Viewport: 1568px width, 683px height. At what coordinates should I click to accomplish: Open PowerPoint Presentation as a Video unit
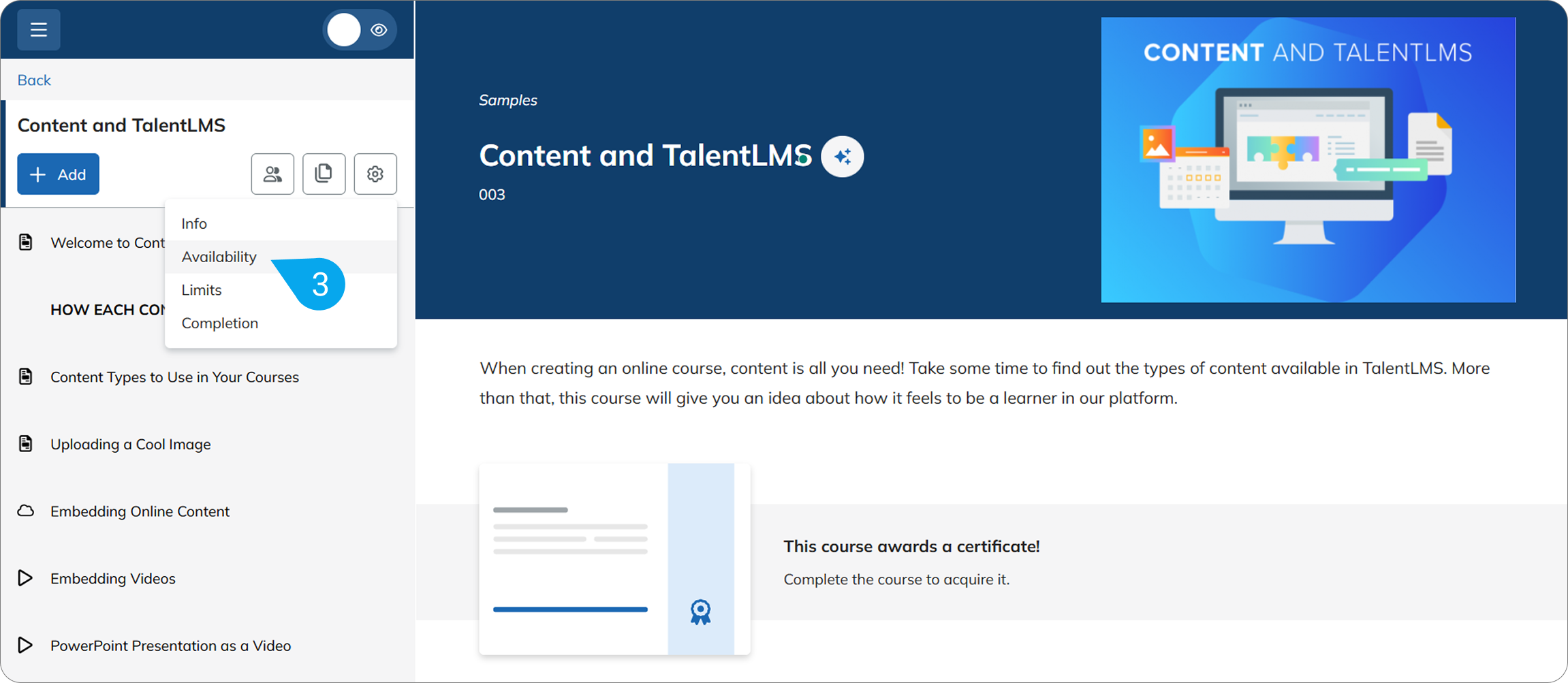coord(171,646)
